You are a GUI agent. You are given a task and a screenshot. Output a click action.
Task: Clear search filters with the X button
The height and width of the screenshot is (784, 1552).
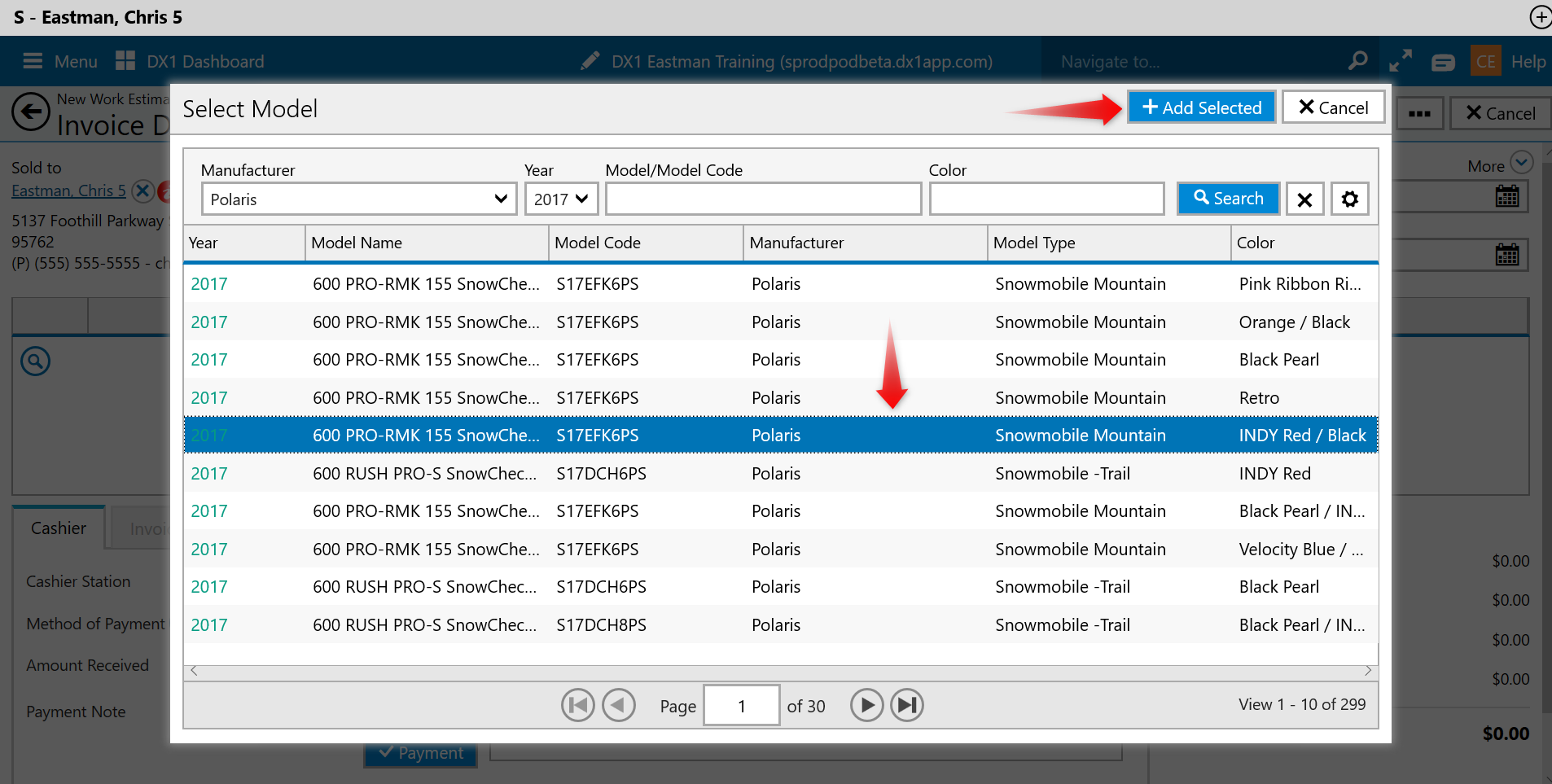click(1304, 199)
